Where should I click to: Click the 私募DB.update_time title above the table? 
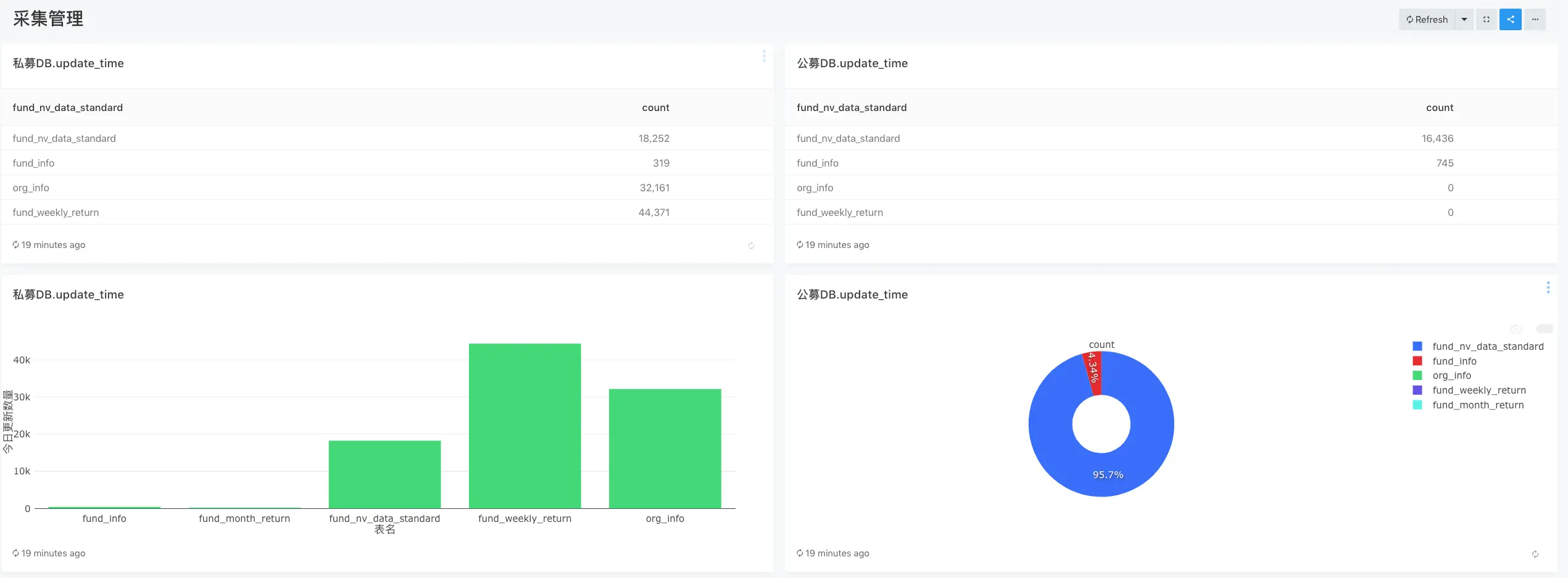68,63
